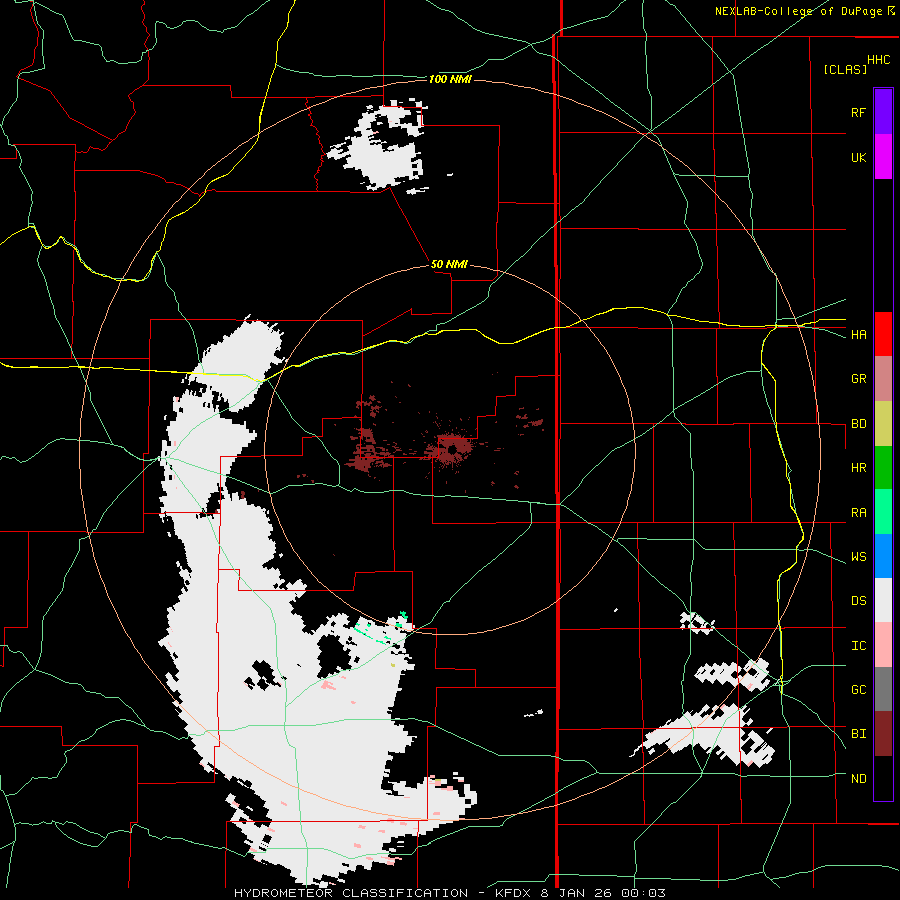Screen dimensions: 900x900
Task: Click the magenta UK legend color swatch
Action: click(x=883, y=157)
